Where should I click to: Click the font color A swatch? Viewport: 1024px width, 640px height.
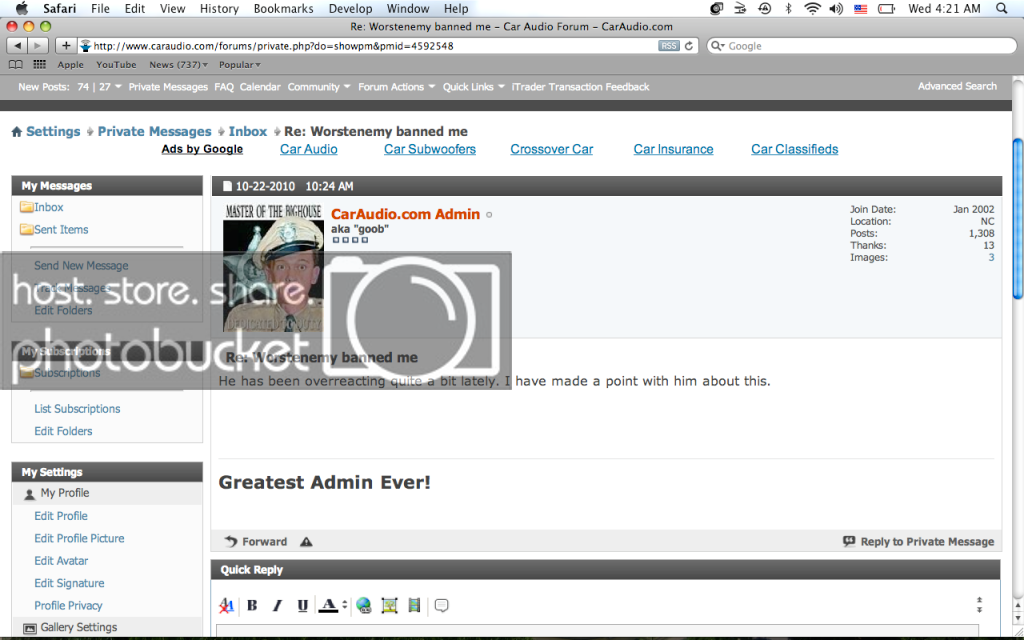[x=328, y=605]
